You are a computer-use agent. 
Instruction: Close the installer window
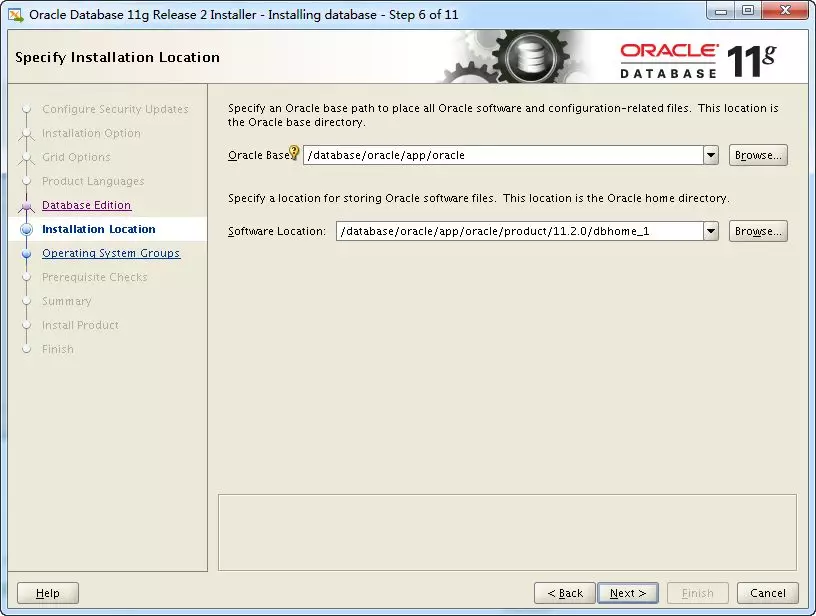[x=785, y=11]
